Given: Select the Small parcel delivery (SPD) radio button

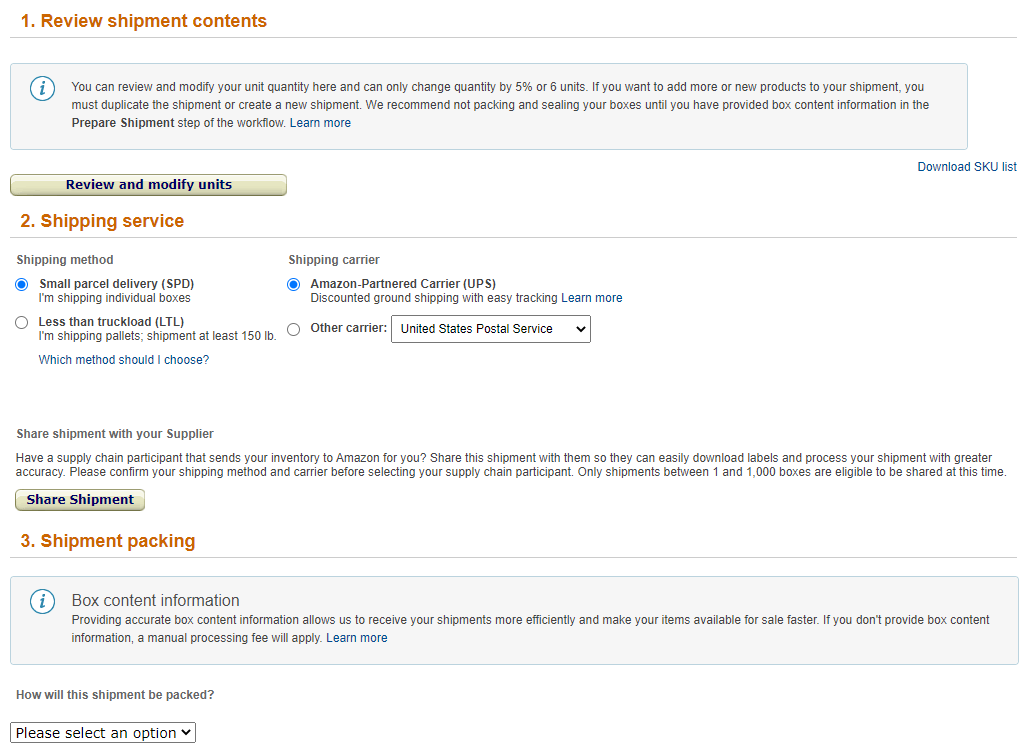Looking at the screenshot, I should (21, 284).
